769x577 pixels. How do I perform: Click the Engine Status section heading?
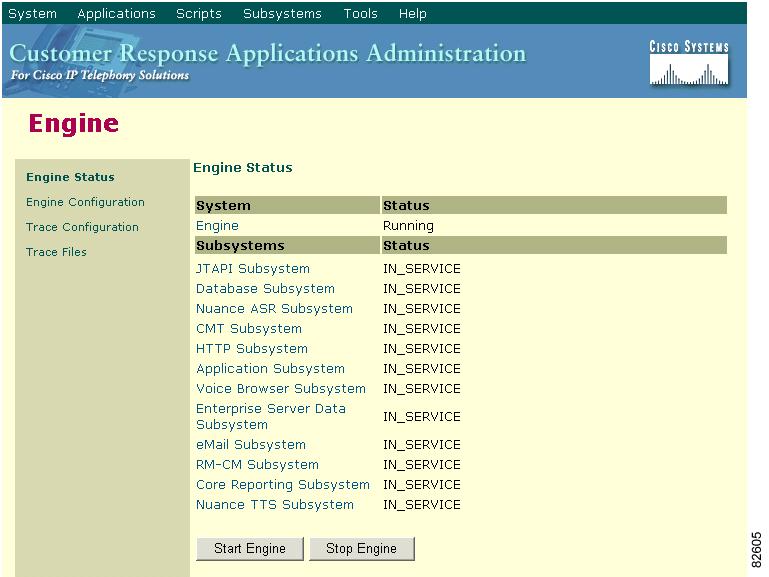point(243,168)
